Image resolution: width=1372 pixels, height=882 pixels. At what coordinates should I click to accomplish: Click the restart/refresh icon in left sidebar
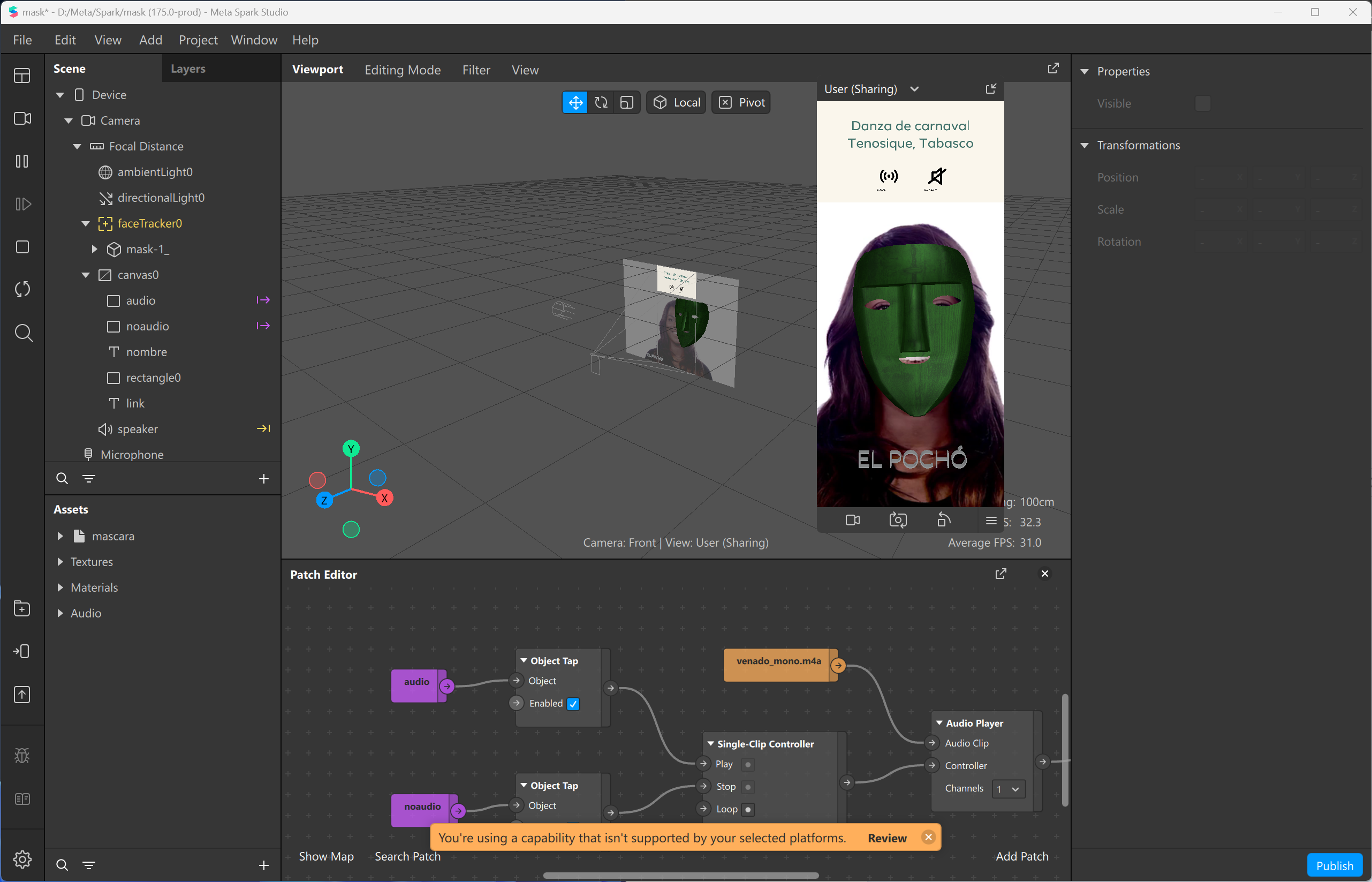tap(22, 289)
